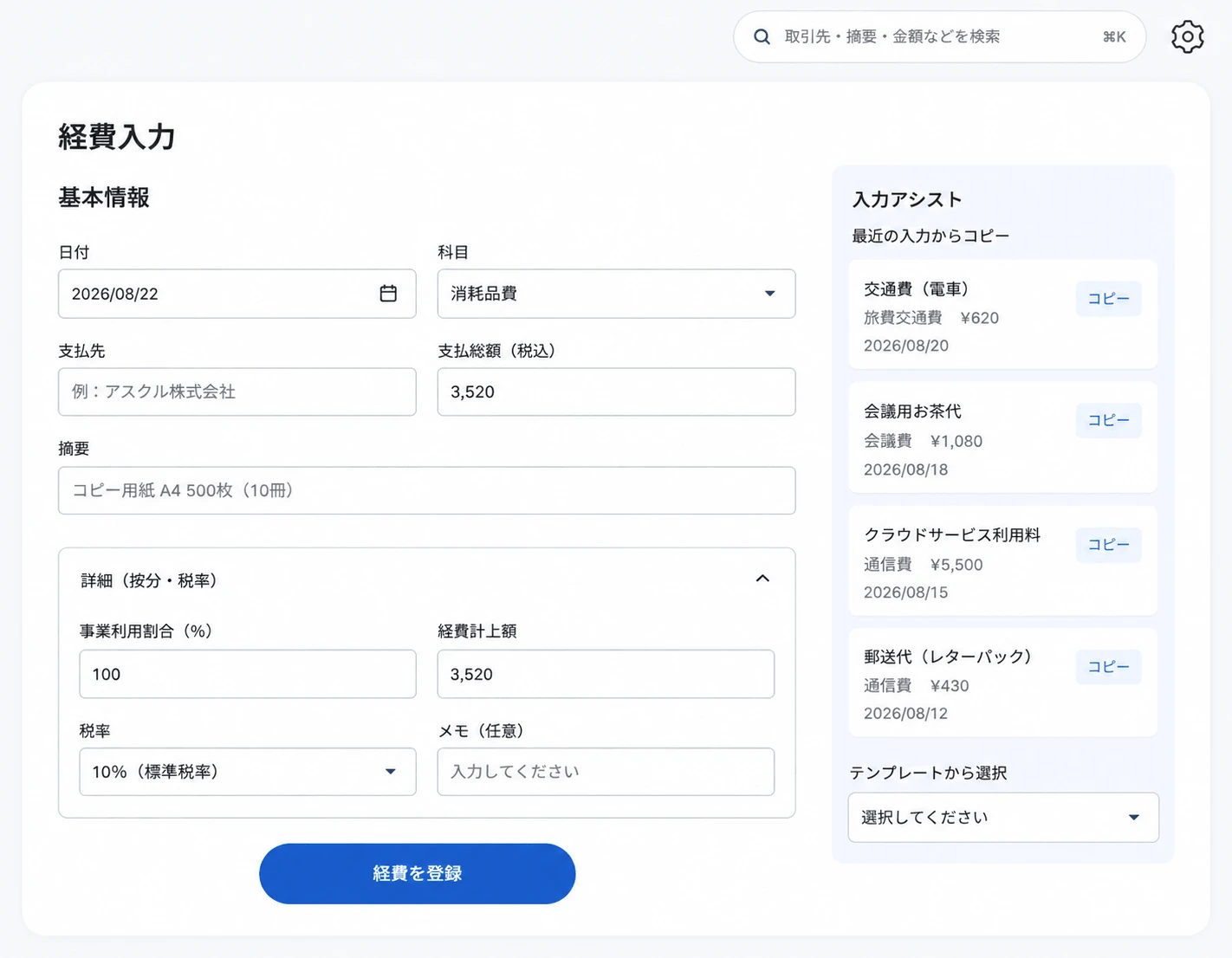1232x958 pixels.
Task: Click the 経費入力 page title
Action: [117, 137]
